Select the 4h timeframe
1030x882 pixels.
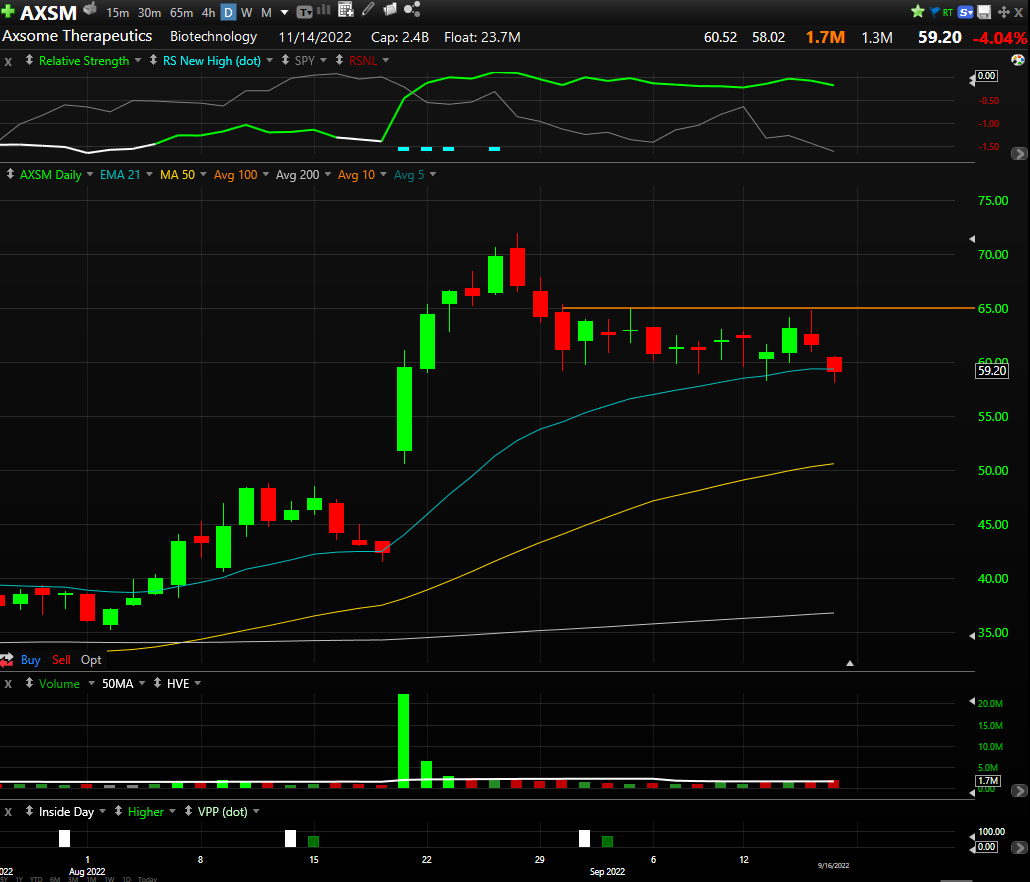pyautogui.click(x=208, y=12)
